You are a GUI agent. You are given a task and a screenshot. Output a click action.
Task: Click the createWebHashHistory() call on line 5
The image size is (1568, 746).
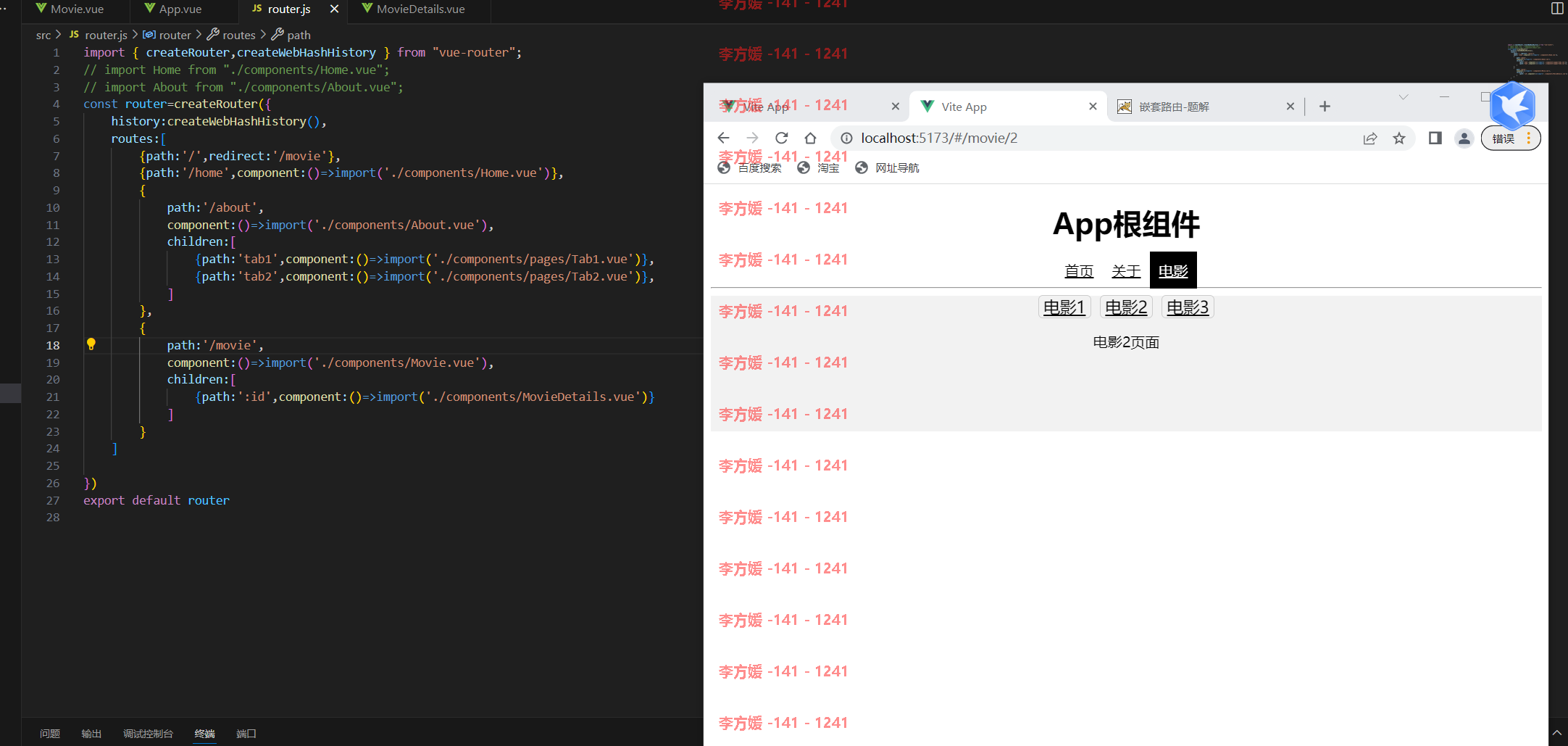coord(243,121)
